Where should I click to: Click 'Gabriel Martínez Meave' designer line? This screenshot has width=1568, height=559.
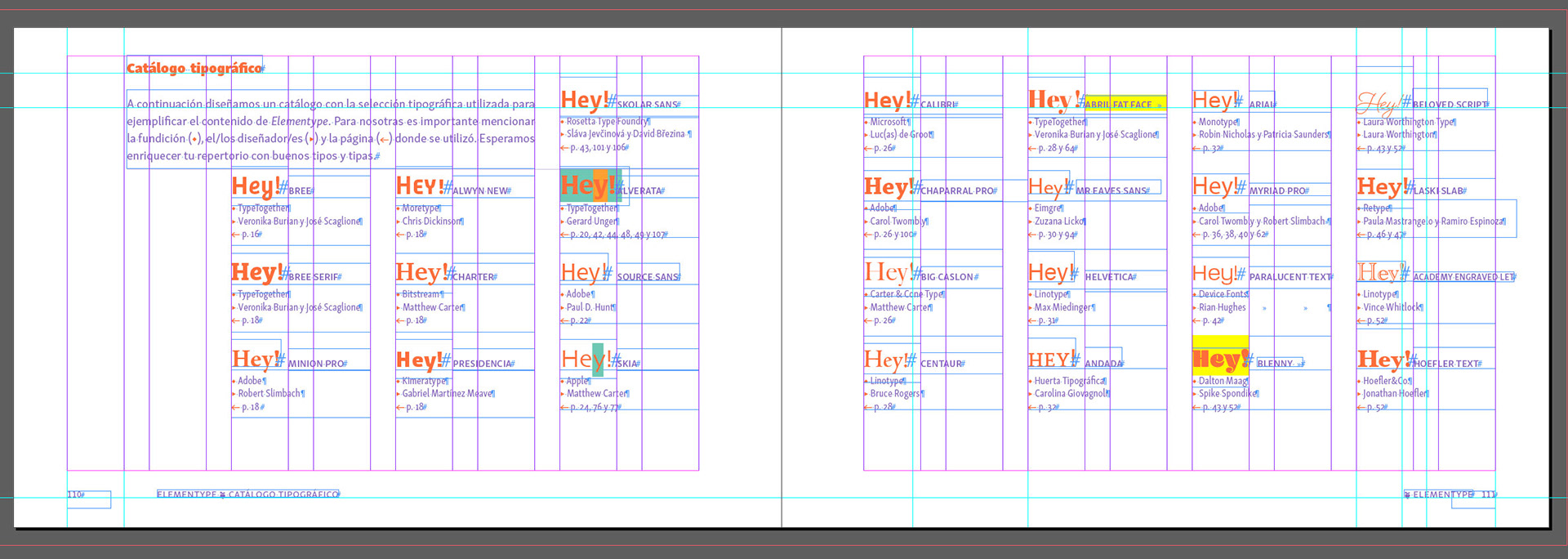point(447,394)
